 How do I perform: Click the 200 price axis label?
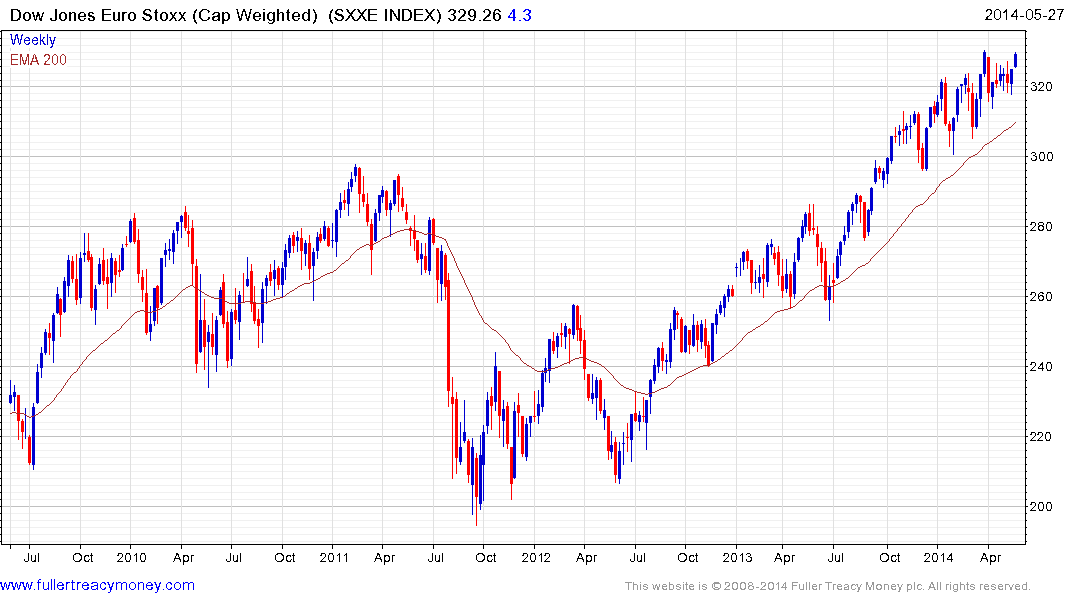pos(1041,507)
